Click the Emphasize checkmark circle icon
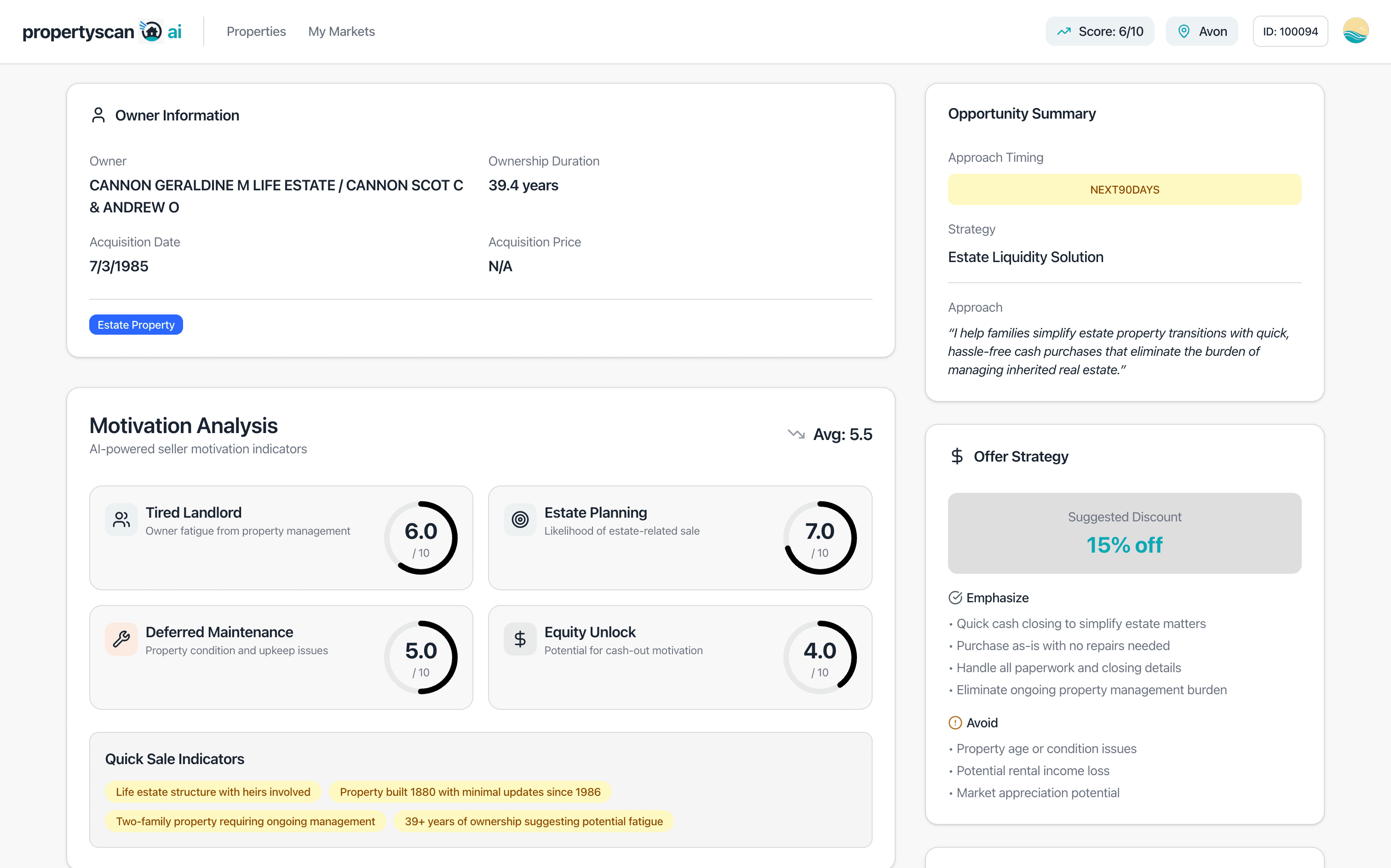Viewport: 1391px width, 868px height. (955, 598)
